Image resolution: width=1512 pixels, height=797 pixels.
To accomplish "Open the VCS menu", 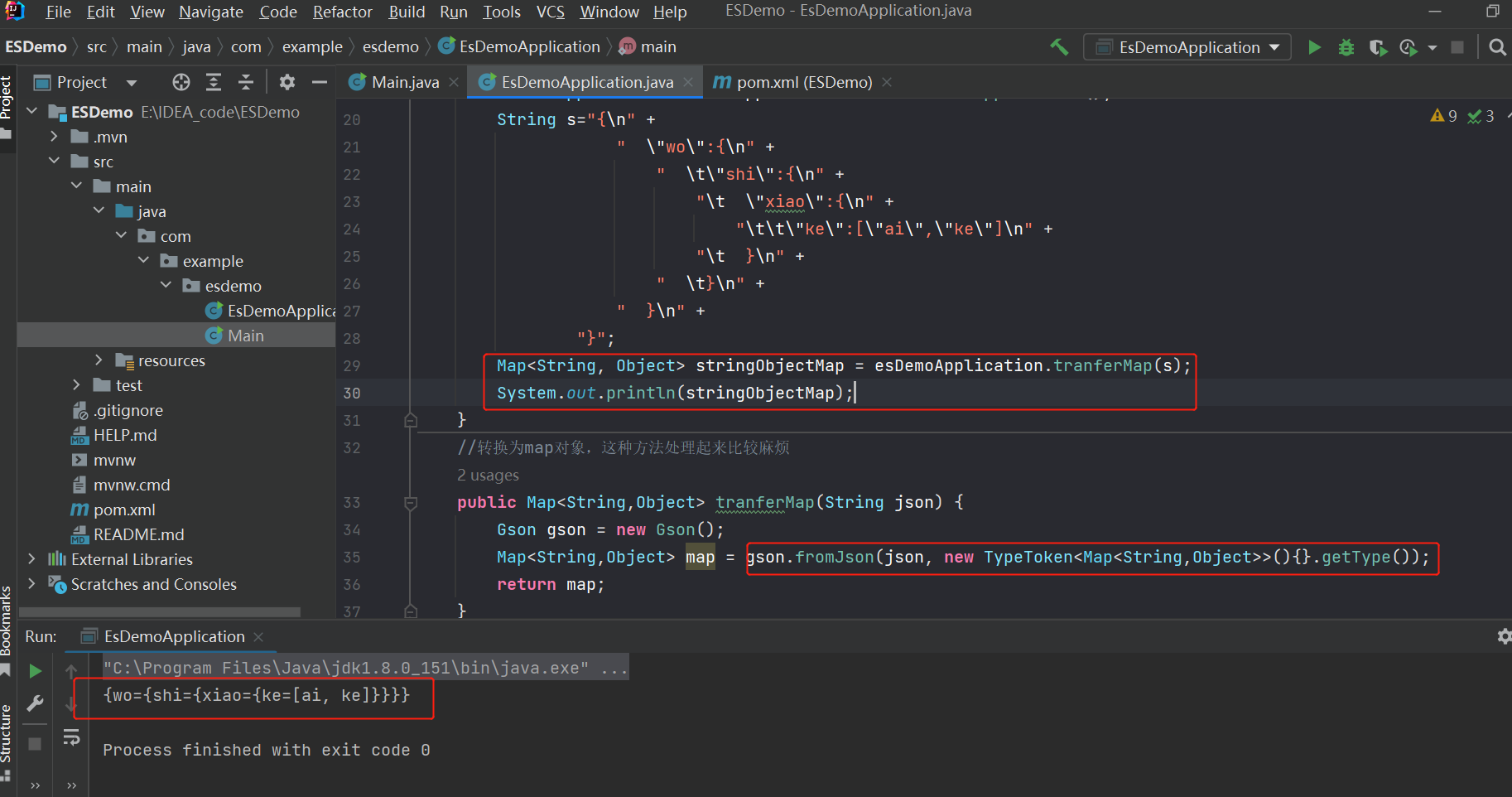I will point(550,12).
